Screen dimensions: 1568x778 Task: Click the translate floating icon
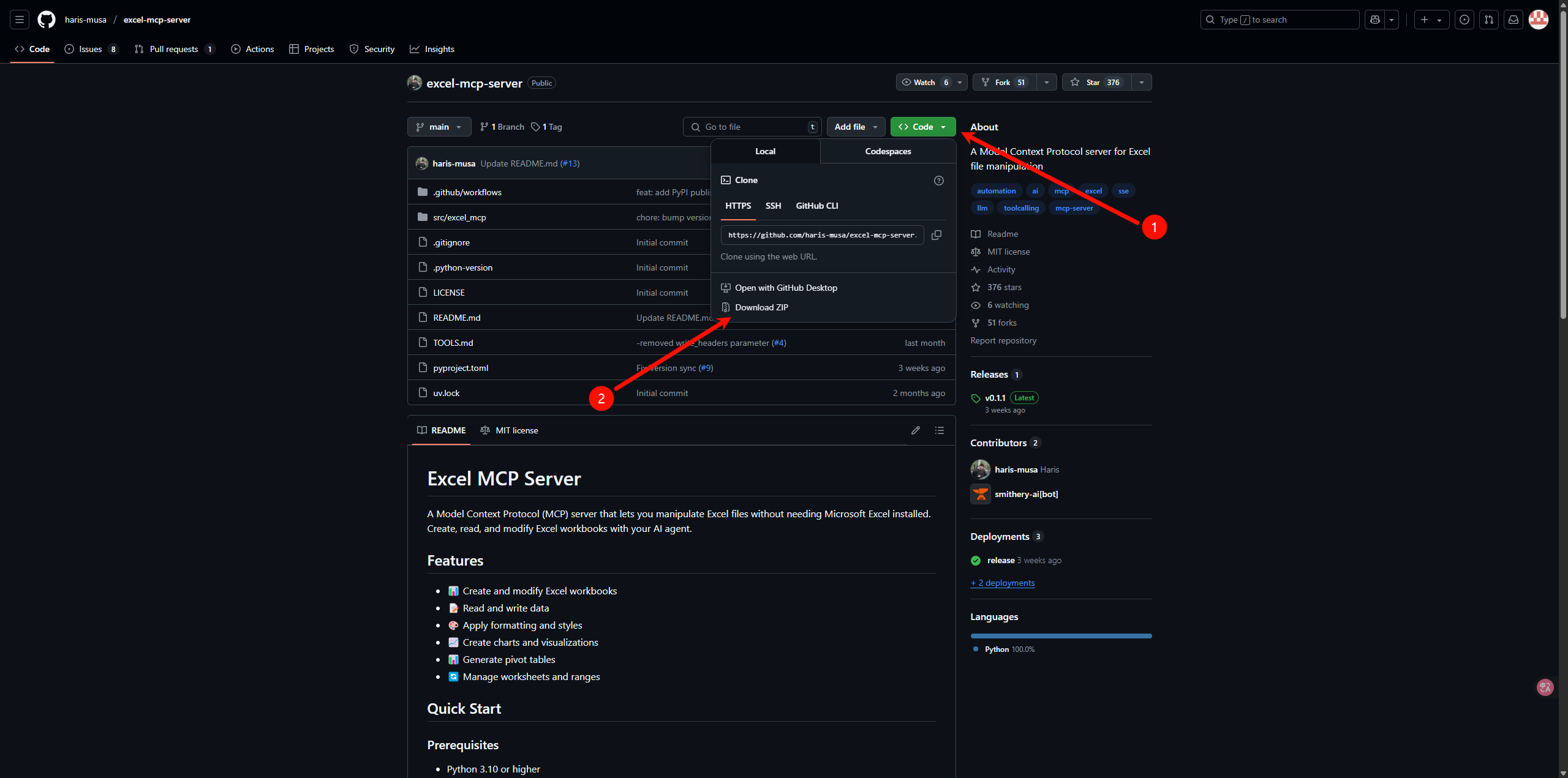[1545, 687]
